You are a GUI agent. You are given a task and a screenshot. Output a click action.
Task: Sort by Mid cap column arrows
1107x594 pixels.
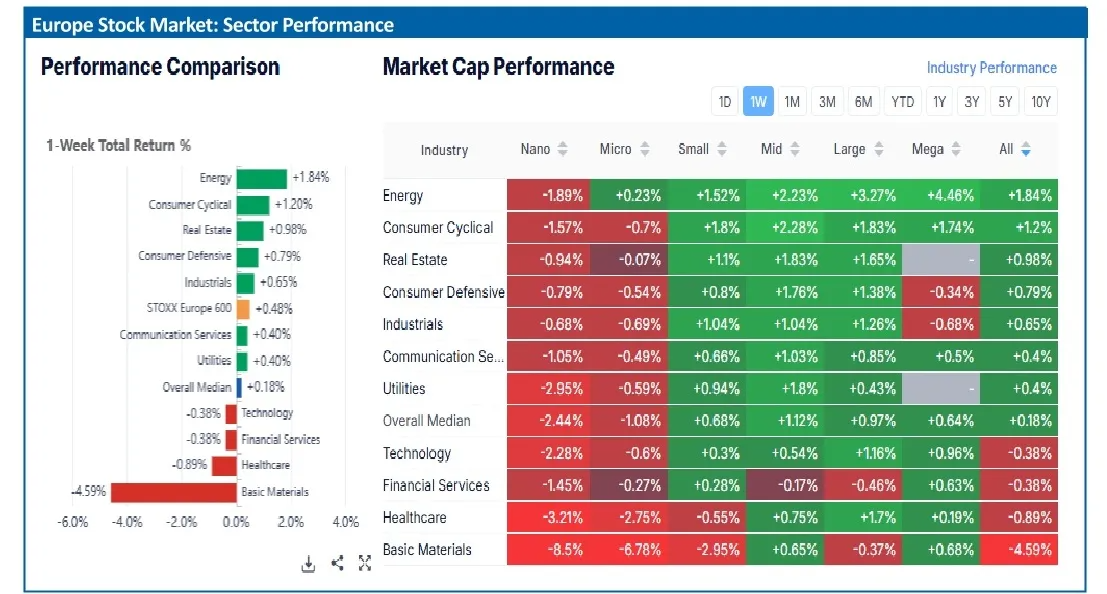[794, 149]
